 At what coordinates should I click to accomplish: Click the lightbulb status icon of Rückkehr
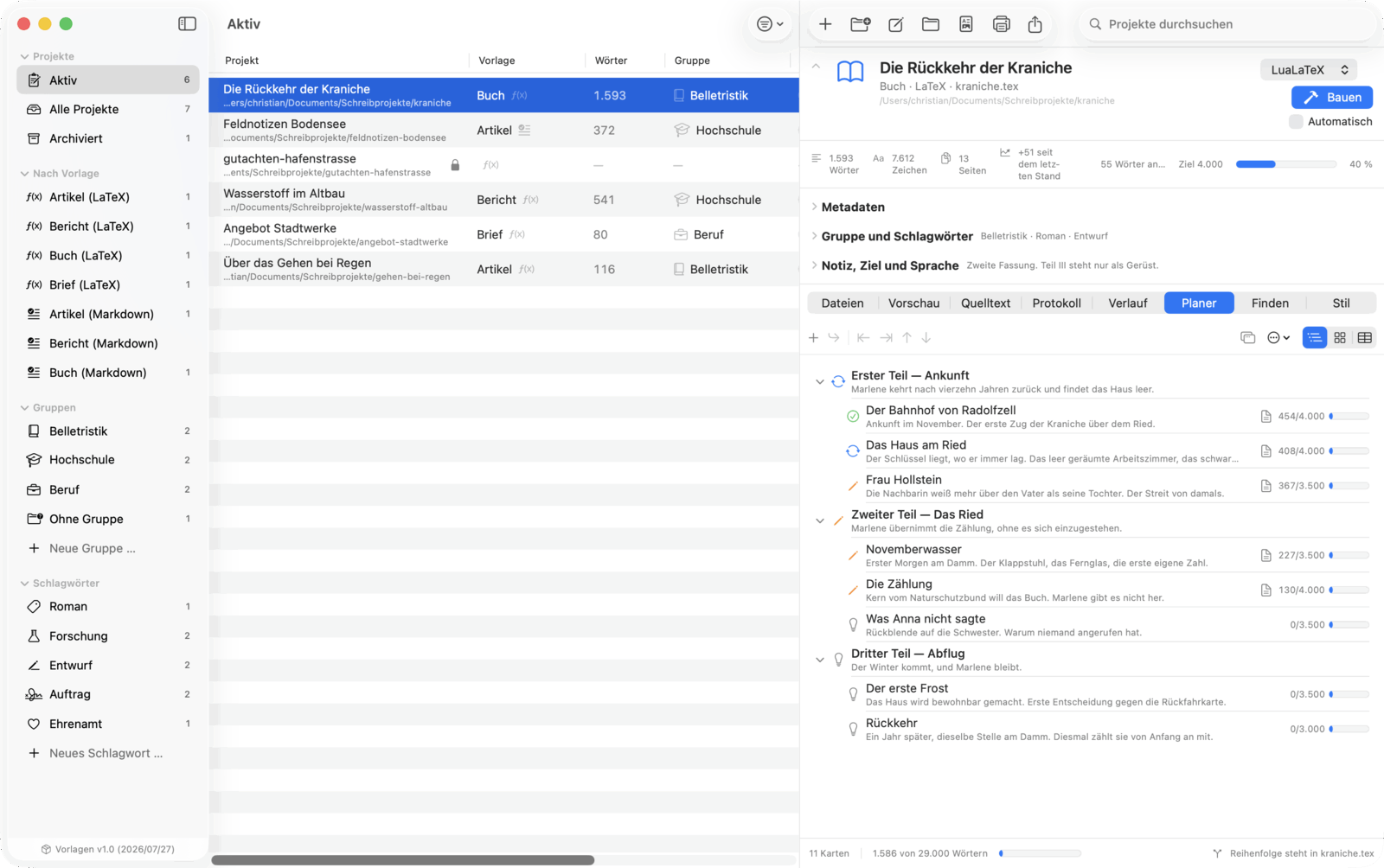(x=853, y=730)
